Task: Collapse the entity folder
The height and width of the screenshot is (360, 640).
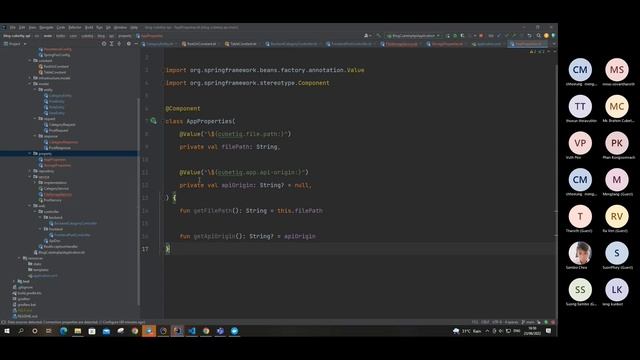Action: [x=35, y=90]
